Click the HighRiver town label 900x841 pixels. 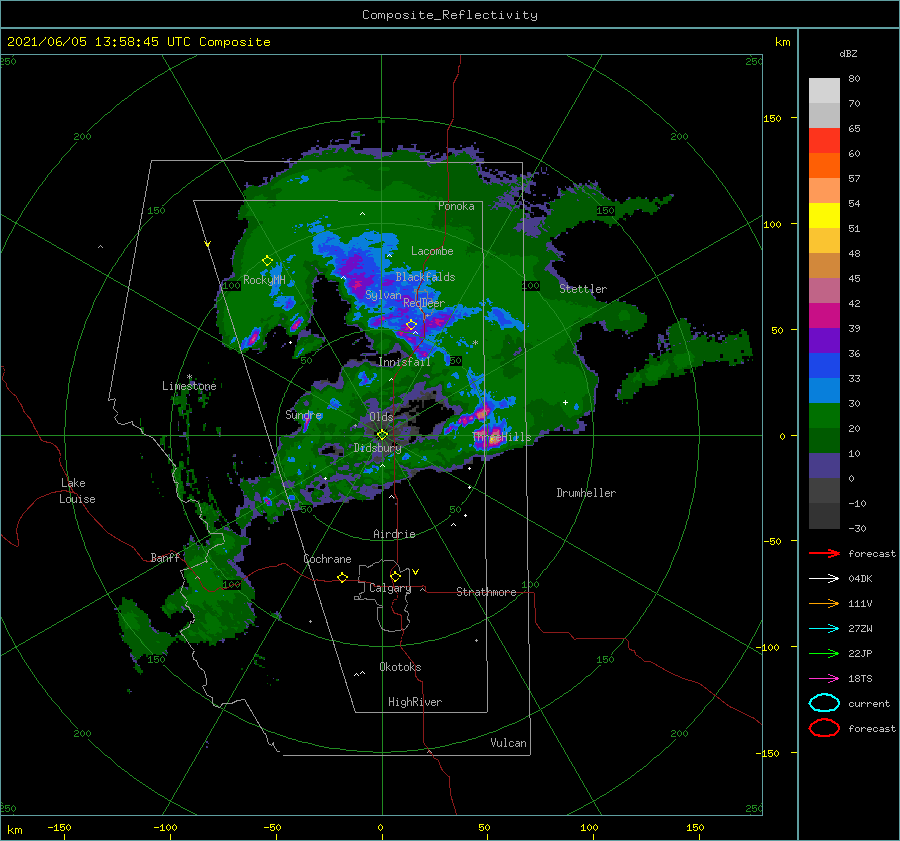pyautogui.click(x=415, y=702)
